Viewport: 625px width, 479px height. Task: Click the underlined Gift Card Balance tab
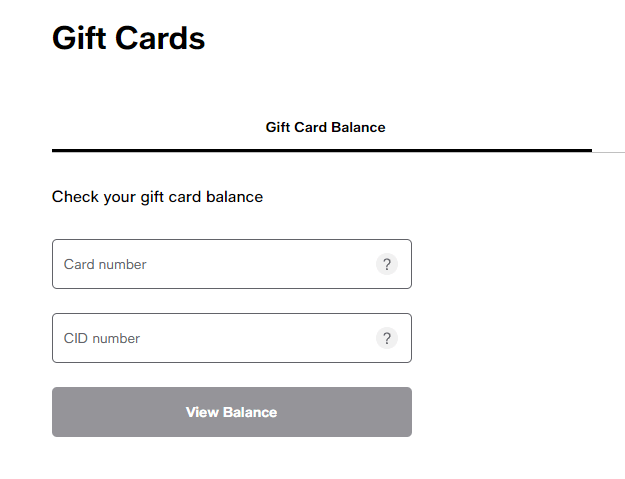tap(325, 128)
